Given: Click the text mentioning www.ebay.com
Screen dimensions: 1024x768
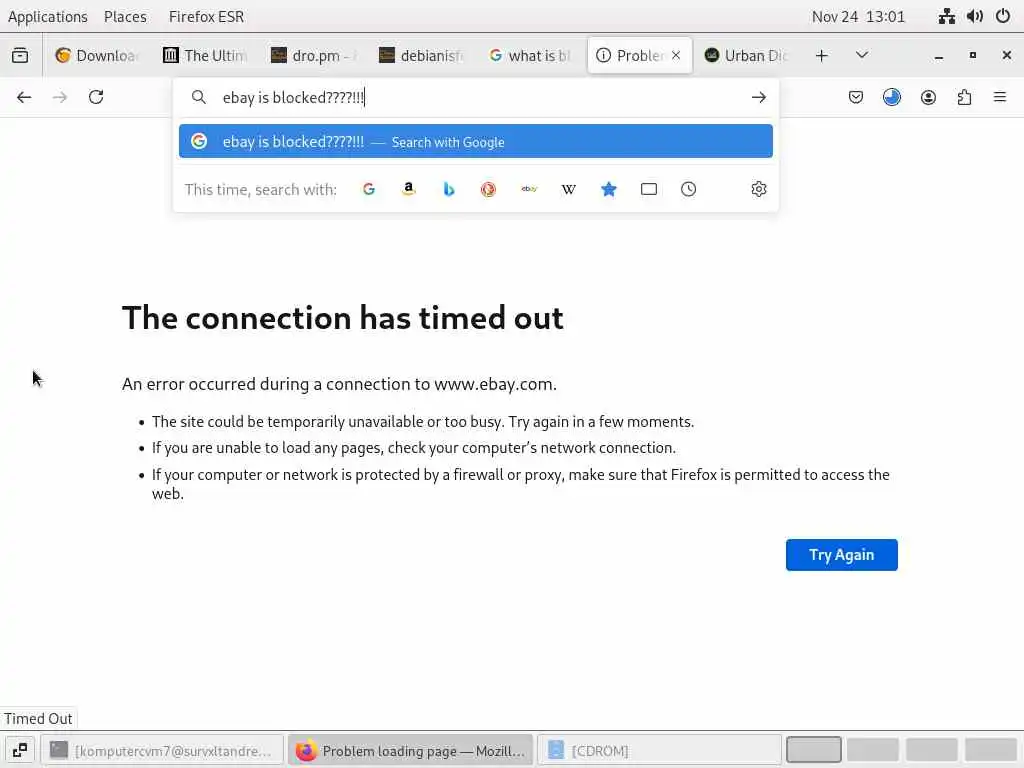Looking at the screenshot, I should click(339, 384).
